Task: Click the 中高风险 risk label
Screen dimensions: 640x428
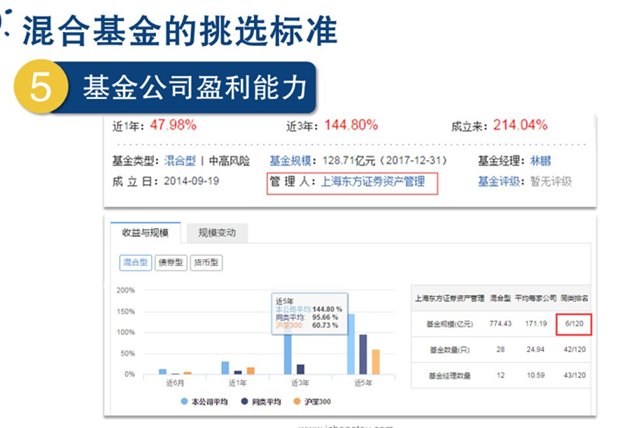Action: [x=229, y=161]
